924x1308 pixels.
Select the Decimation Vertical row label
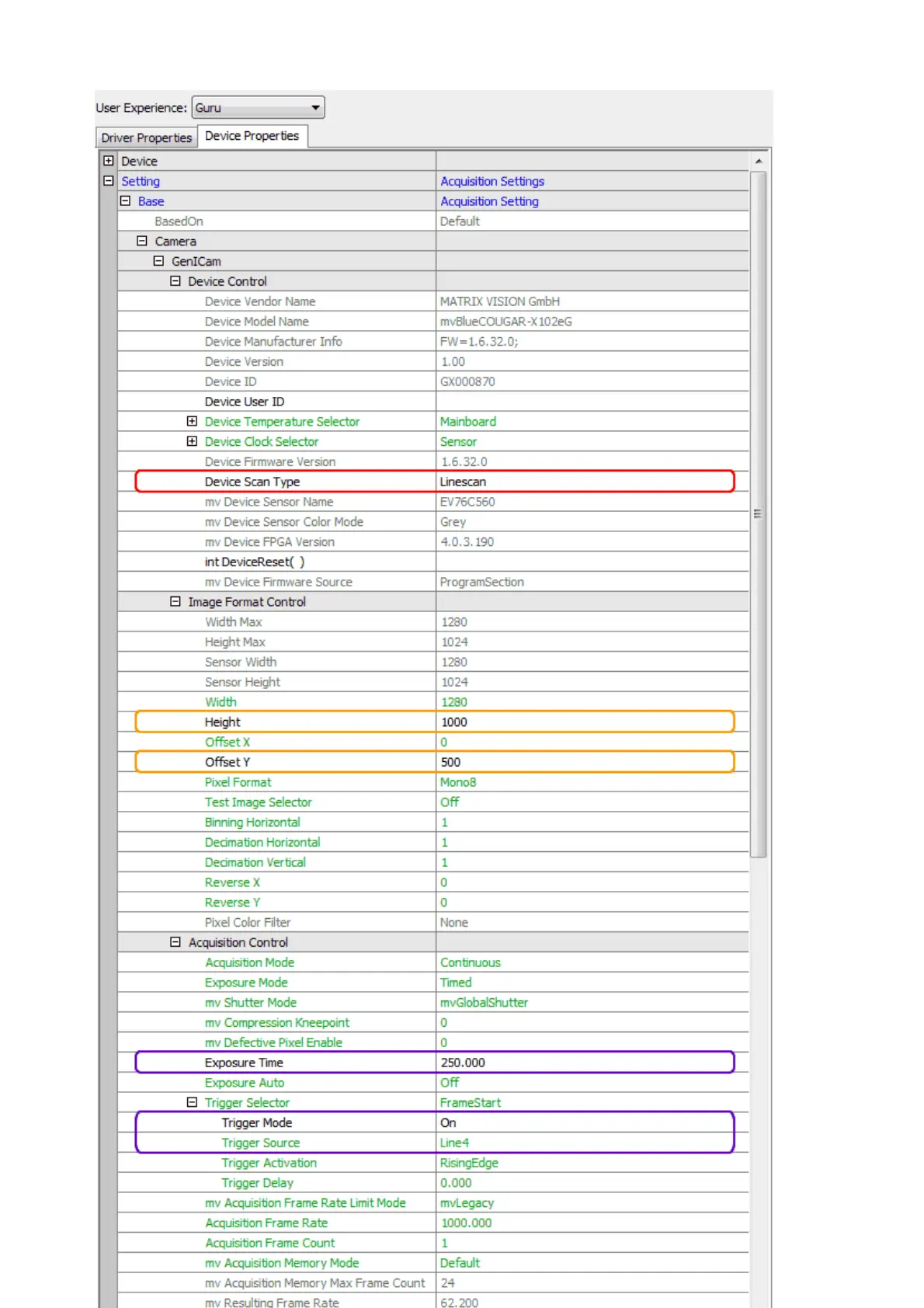tap(255, 862)
